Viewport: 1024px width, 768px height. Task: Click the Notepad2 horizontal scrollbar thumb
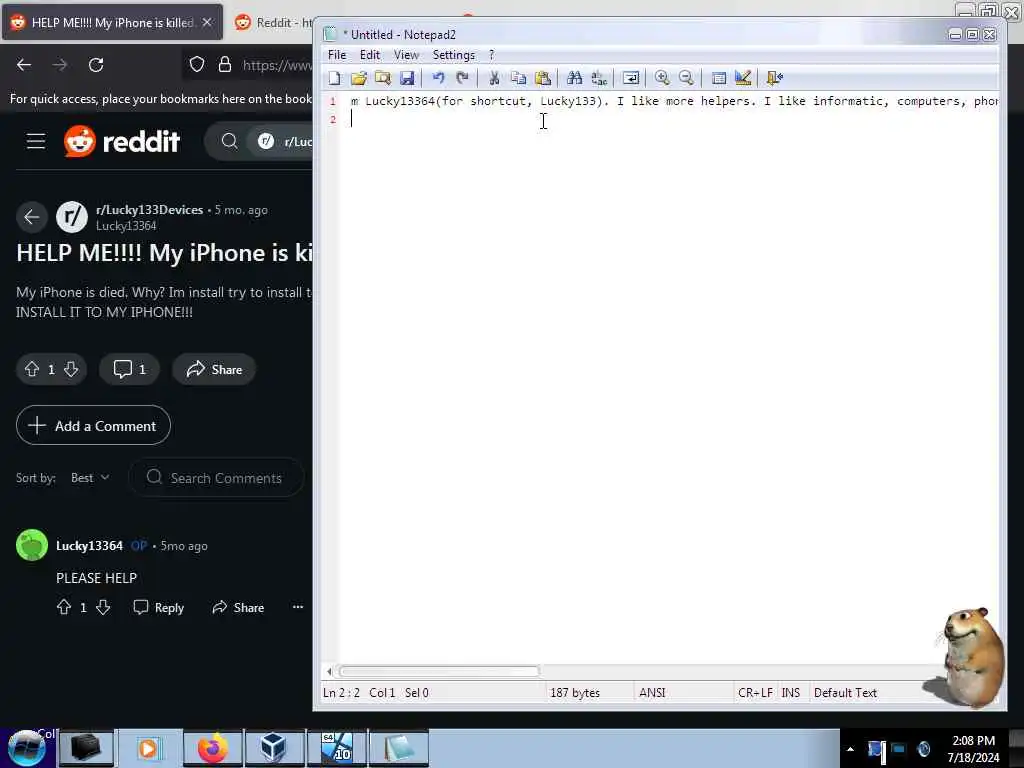439,671
